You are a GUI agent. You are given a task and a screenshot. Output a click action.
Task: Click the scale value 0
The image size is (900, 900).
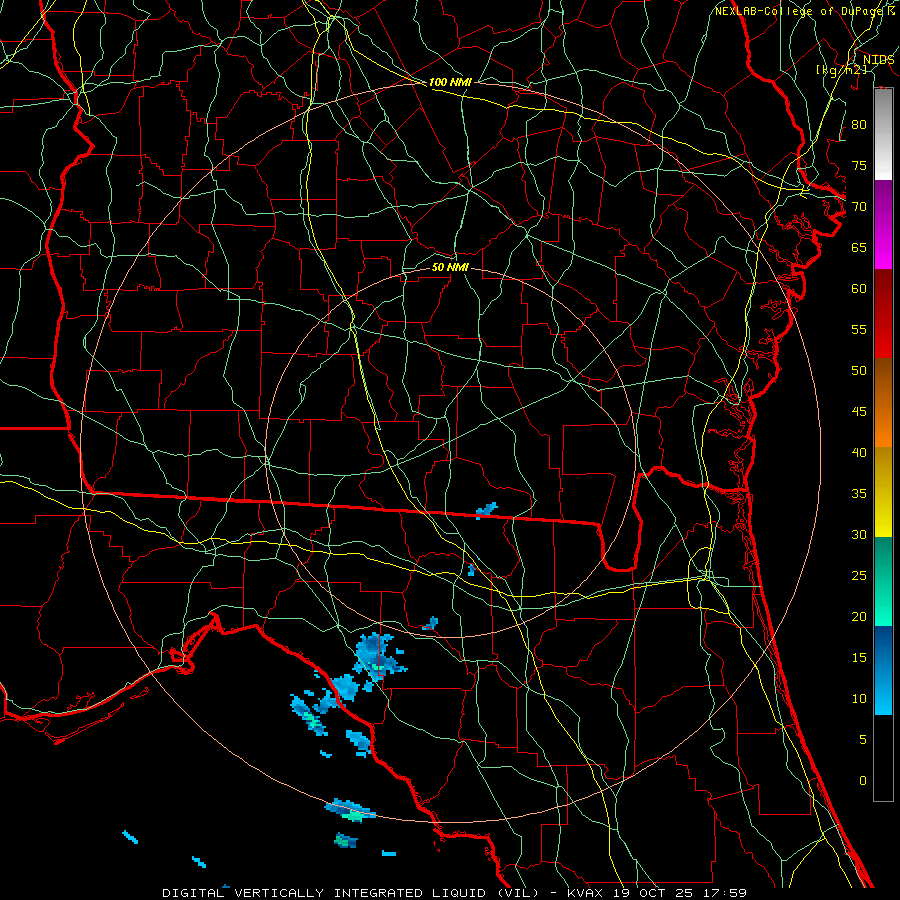tap(863, 781)
